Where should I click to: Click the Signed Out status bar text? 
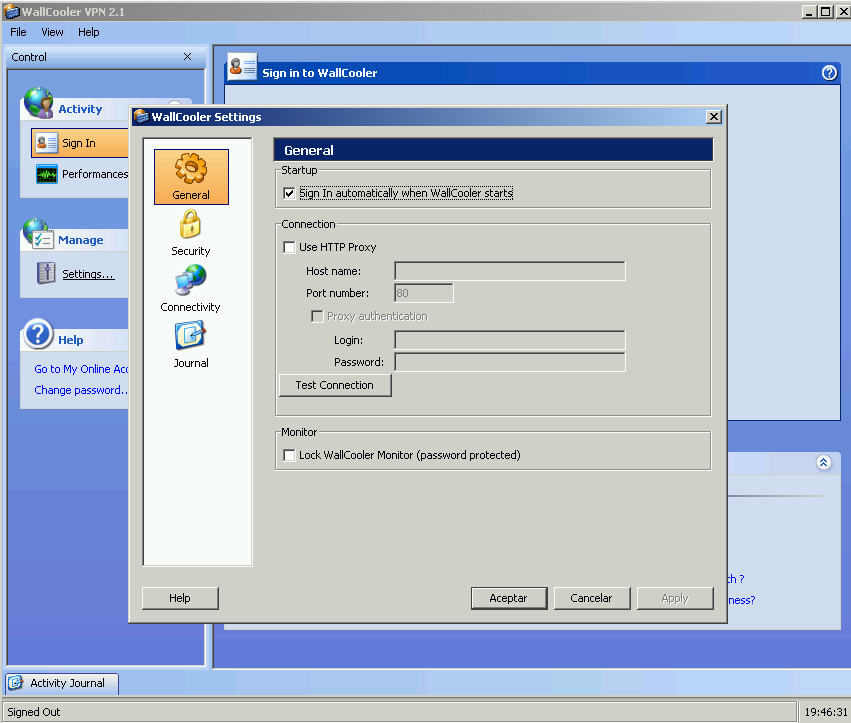tap(34, 712)
